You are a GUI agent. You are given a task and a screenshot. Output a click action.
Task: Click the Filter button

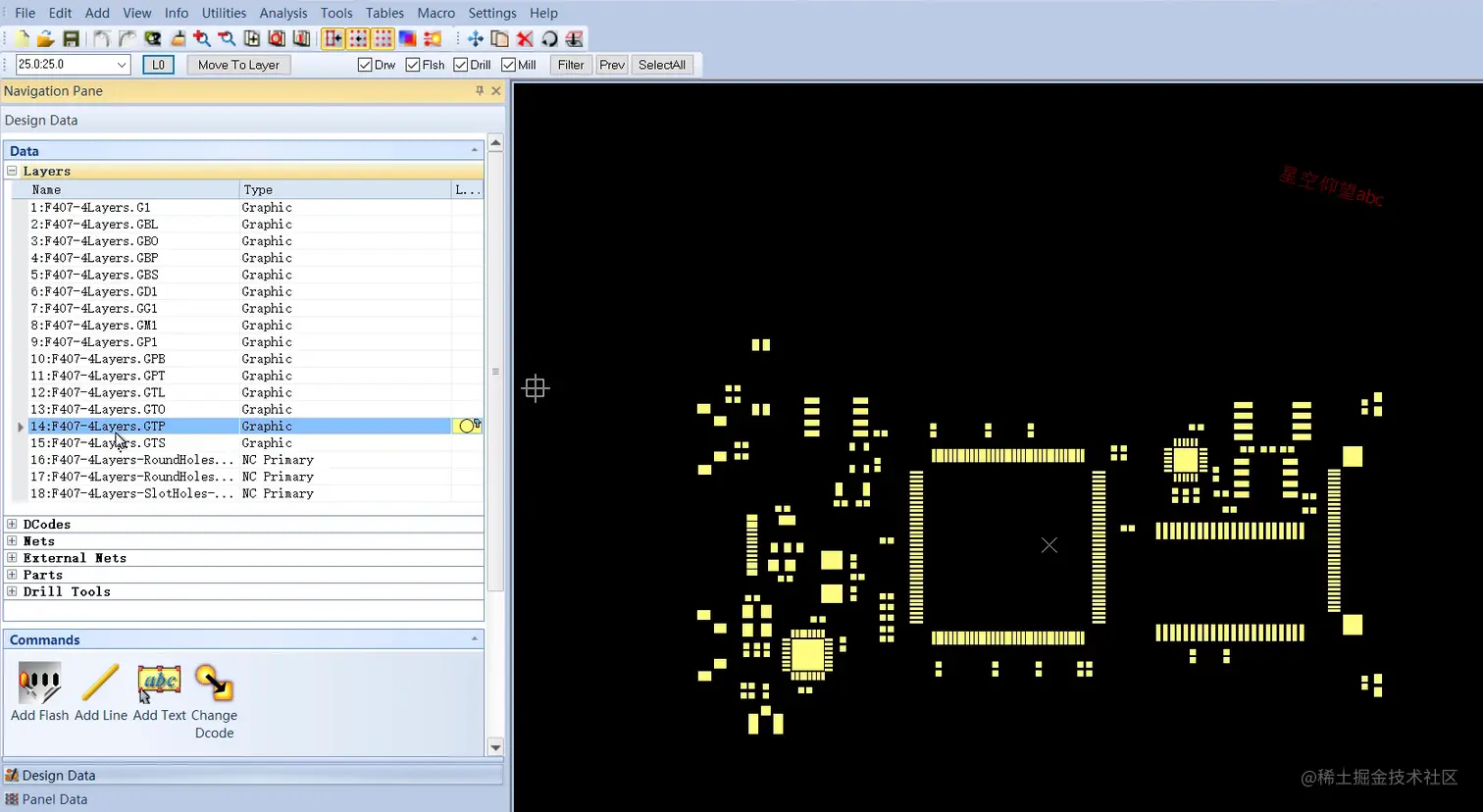pyautogui.click(x=571, y=65)
